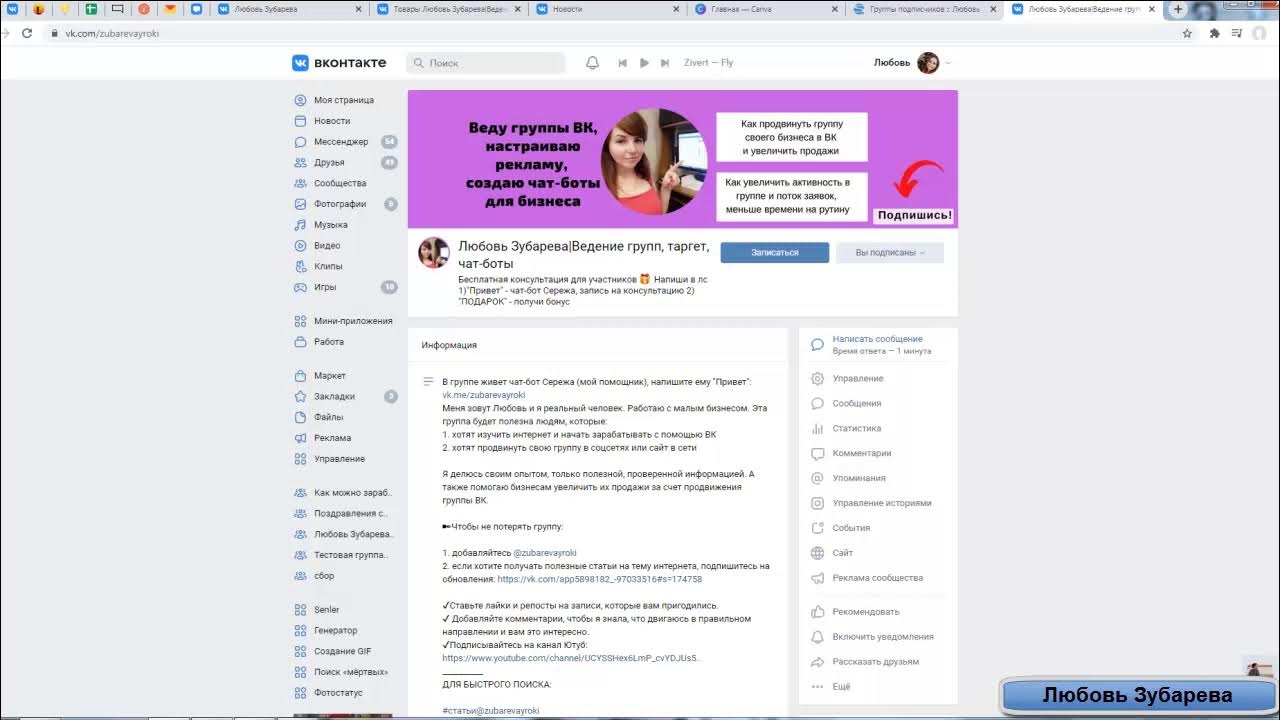1280x720 pixels.
Task: Expand the Вы подписаны dropdown
Action: [x=890, y=253]
